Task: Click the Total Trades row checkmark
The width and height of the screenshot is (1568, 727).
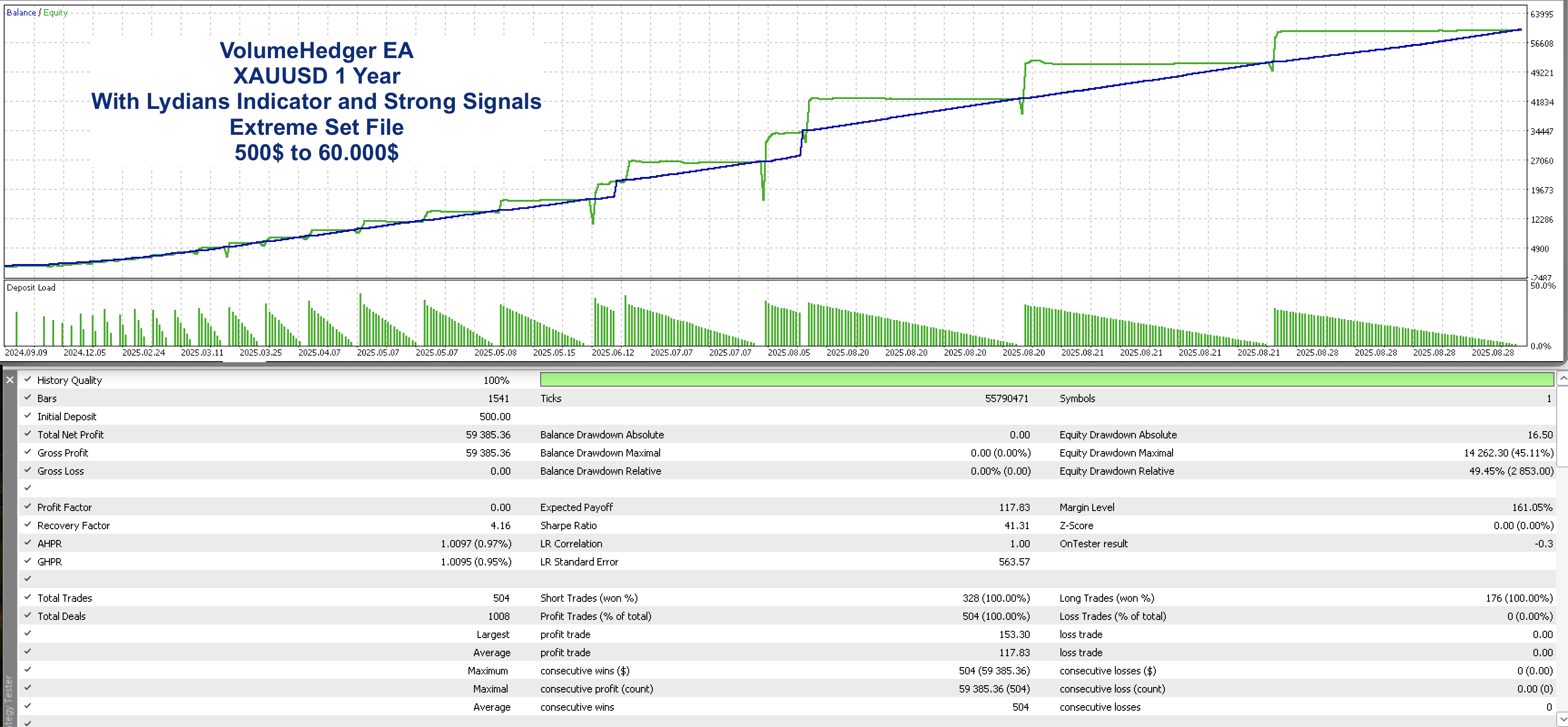Action: coord(27,597)
